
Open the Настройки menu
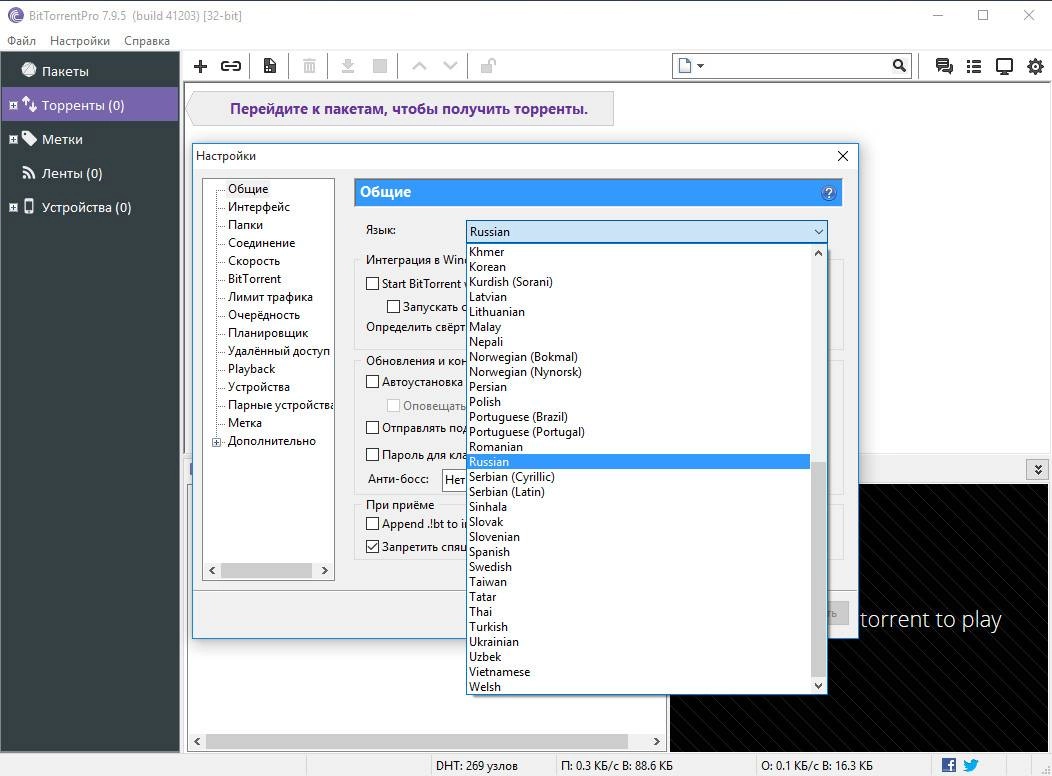[x=80, y=41]
